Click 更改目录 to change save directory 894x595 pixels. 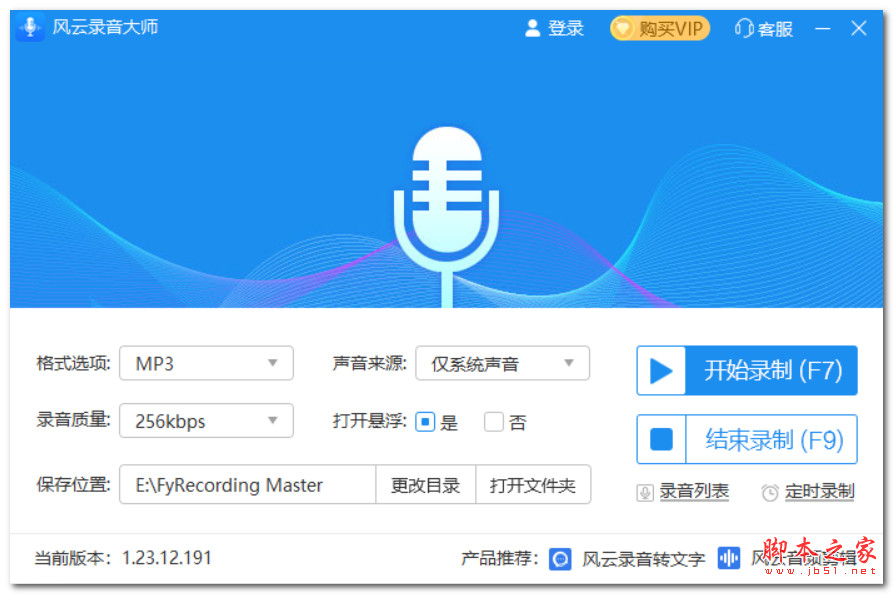point(425,485)
